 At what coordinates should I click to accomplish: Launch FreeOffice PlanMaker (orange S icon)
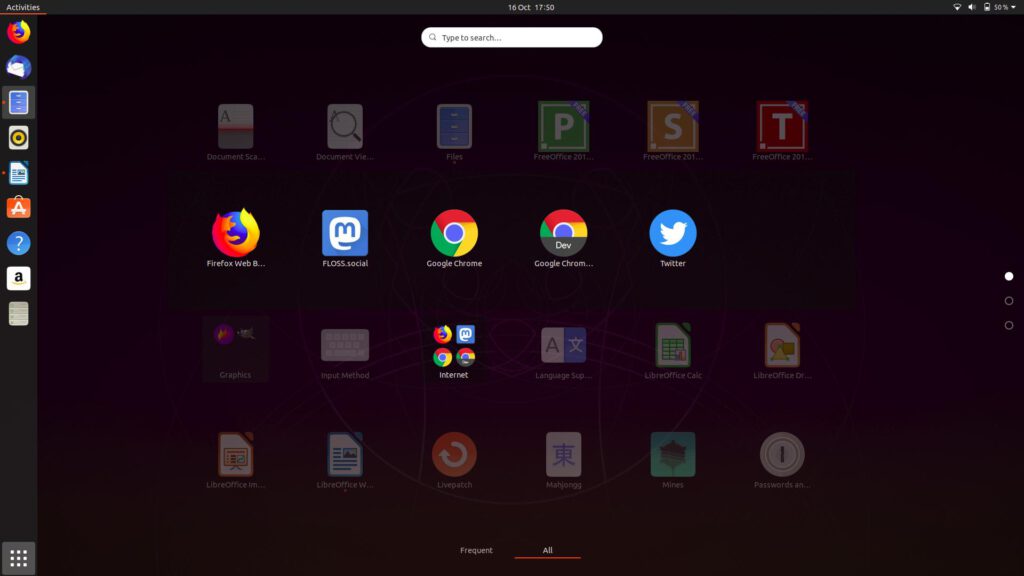(673, 126)
